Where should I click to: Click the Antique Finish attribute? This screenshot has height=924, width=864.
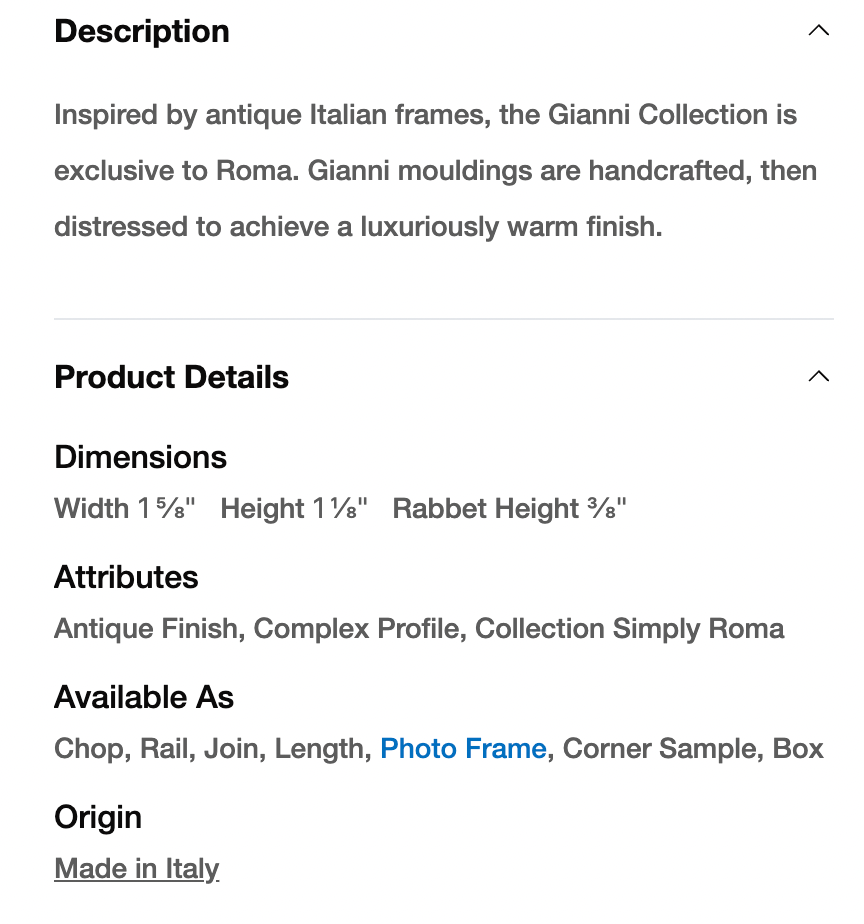point(146,628)
